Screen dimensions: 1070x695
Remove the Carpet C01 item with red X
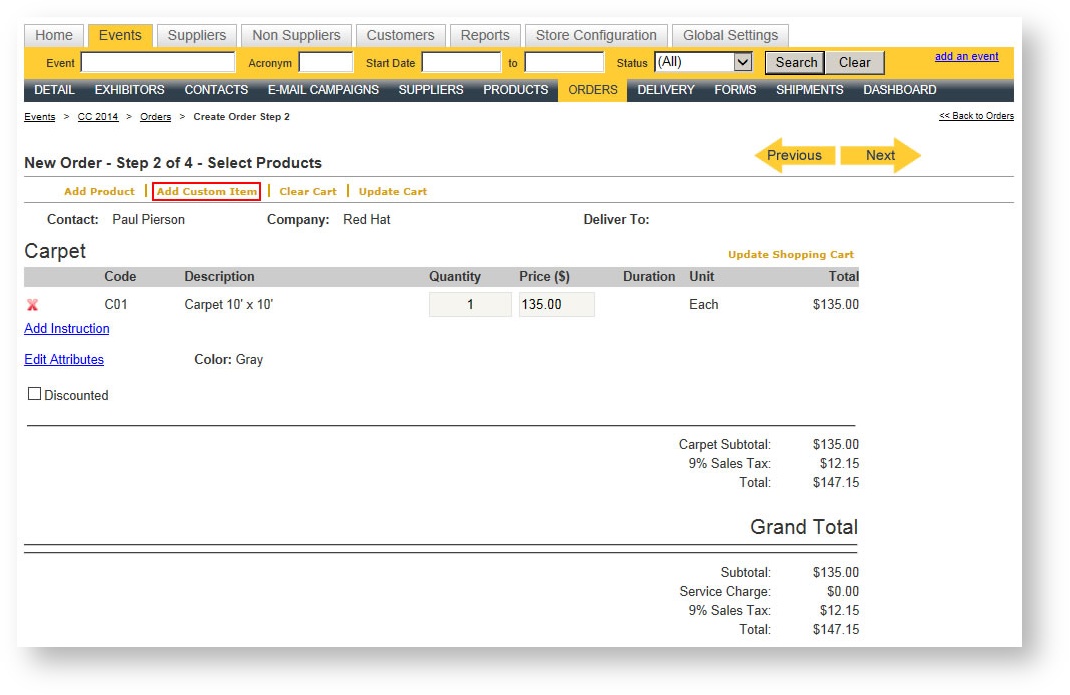pos(32,305)
